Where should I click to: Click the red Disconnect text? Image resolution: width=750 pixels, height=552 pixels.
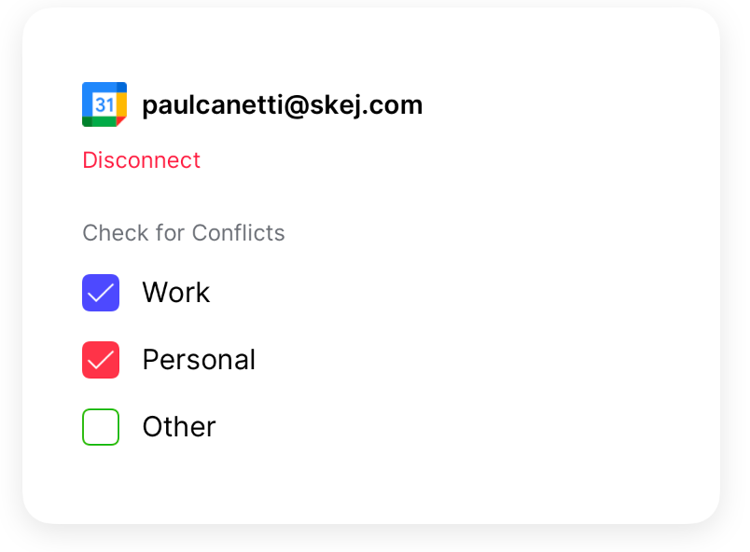141,160
